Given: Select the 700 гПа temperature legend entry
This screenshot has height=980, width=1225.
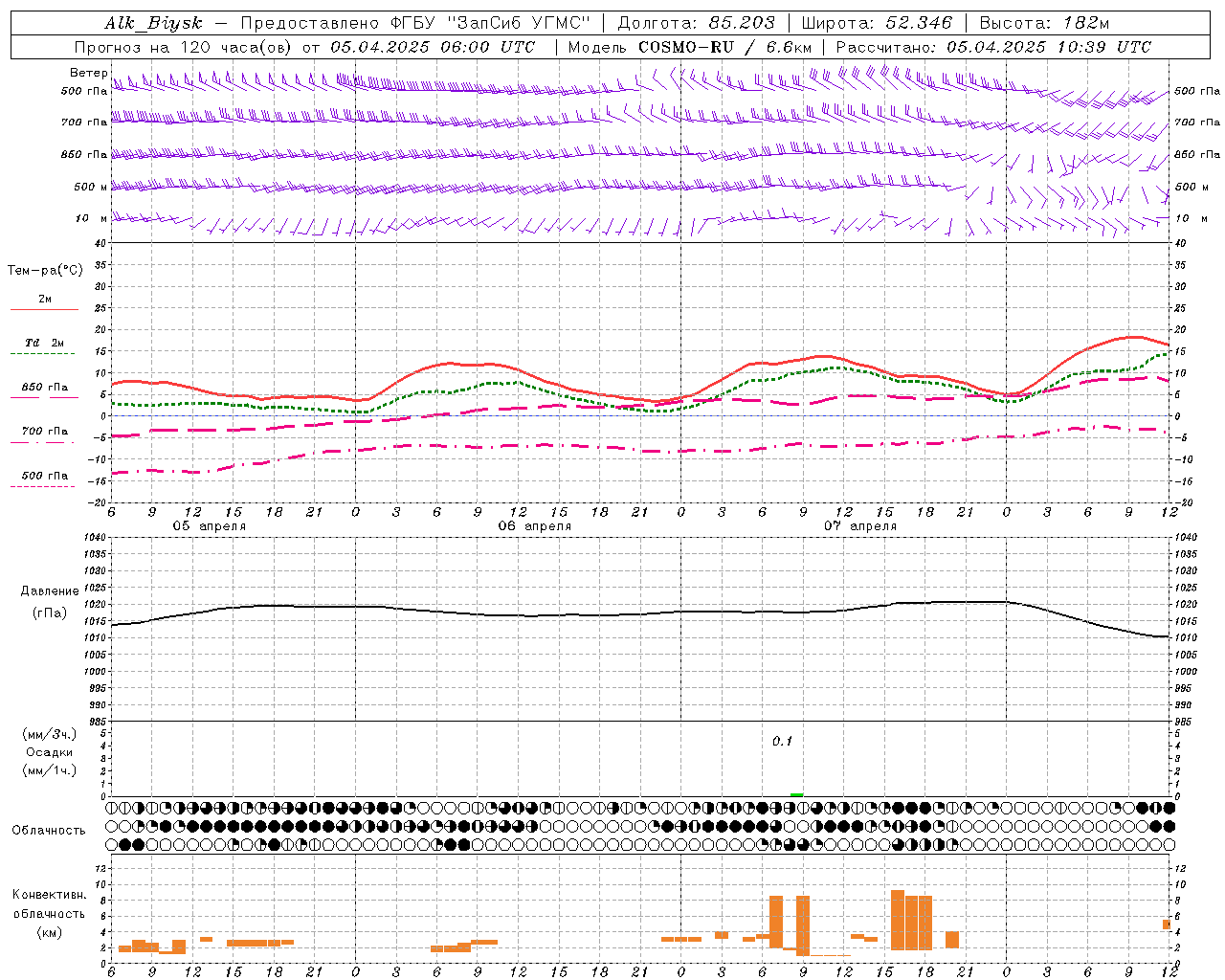Looking at the screenshot, I should [x=45, y=432].
